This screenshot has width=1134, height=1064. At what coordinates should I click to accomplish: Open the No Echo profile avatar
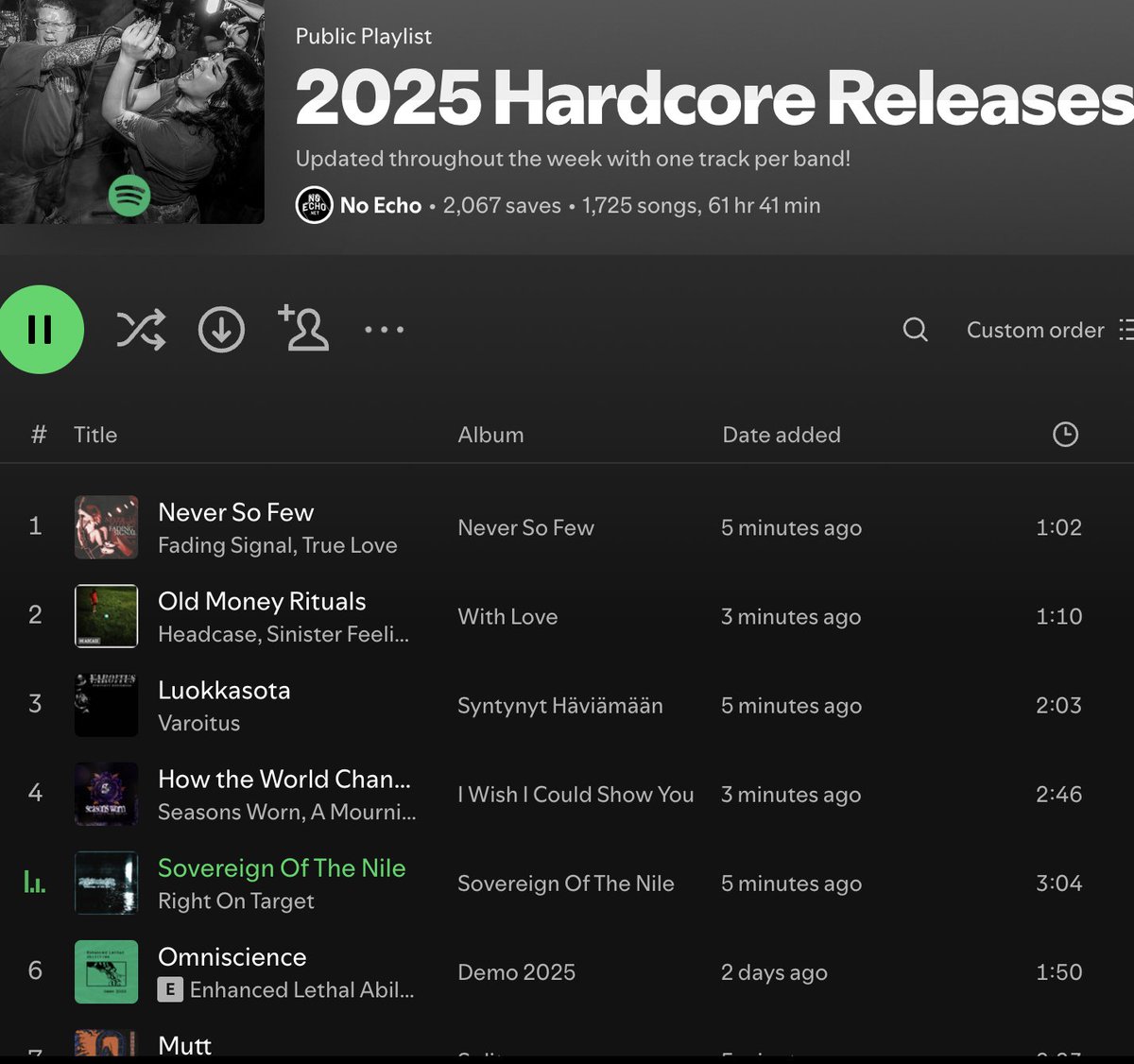(314, 205)
